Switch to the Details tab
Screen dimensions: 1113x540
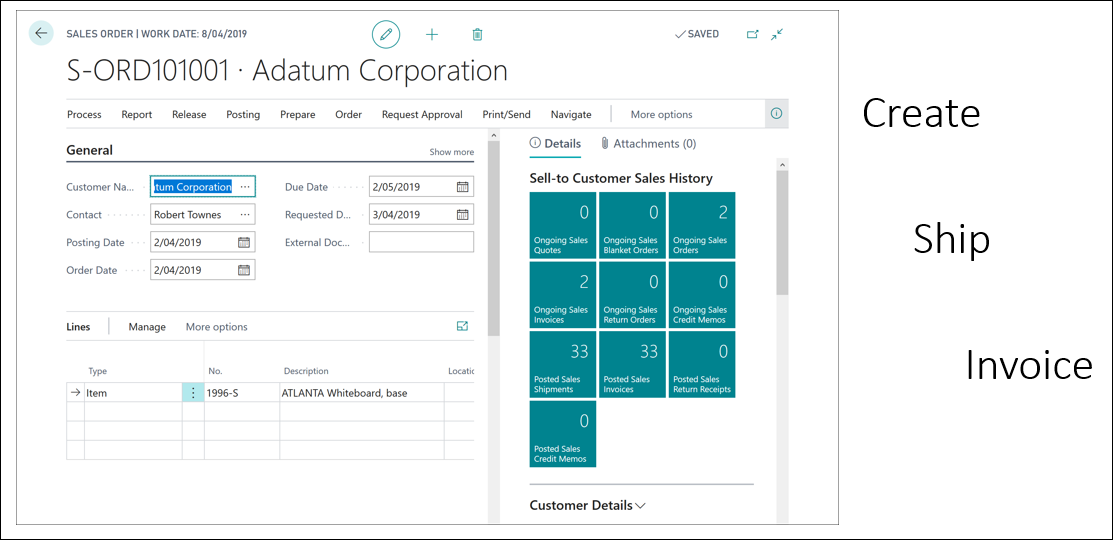pos(556,143)
